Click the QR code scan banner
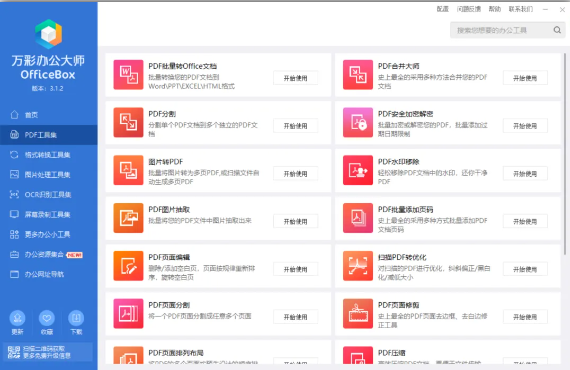The image size is (570, 370). [x=48, y=352]
